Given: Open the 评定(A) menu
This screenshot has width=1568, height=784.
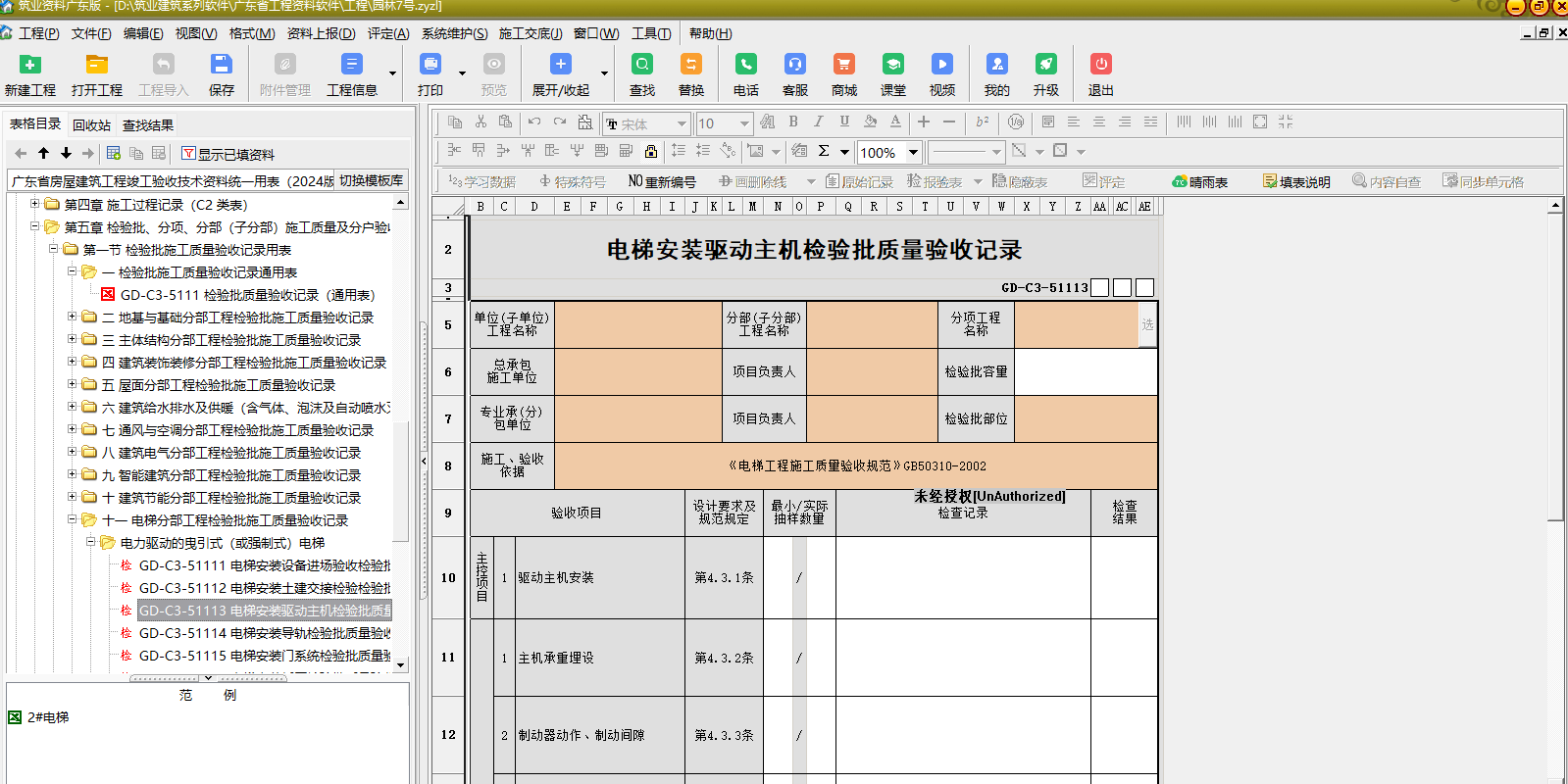Looking at the screenshot, I should pyautogui.click(x=388, y=33).
